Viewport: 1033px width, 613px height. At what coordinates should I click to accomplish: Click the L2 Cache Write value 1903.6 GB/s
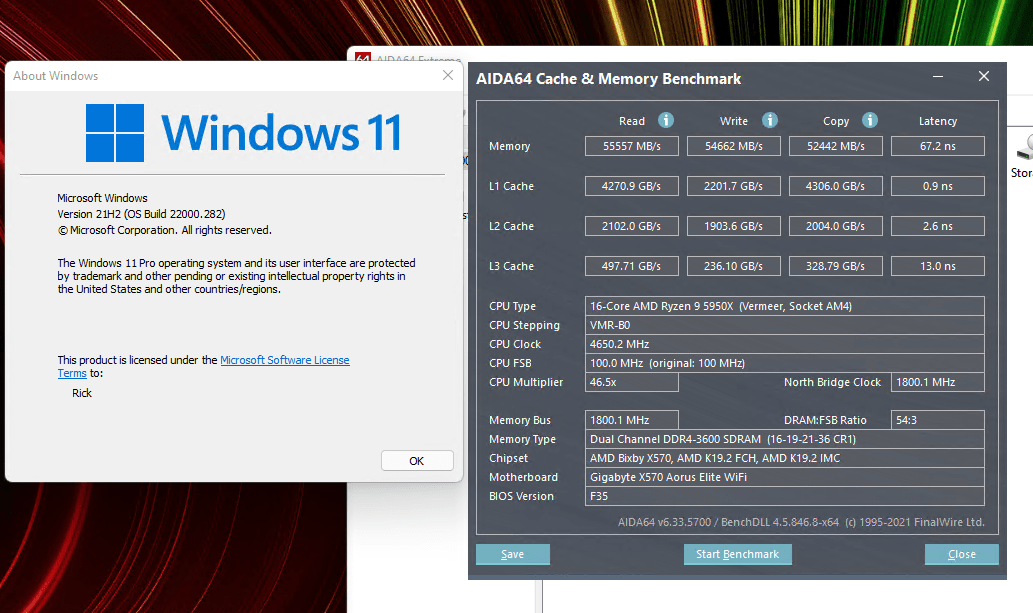coord(734,226)
